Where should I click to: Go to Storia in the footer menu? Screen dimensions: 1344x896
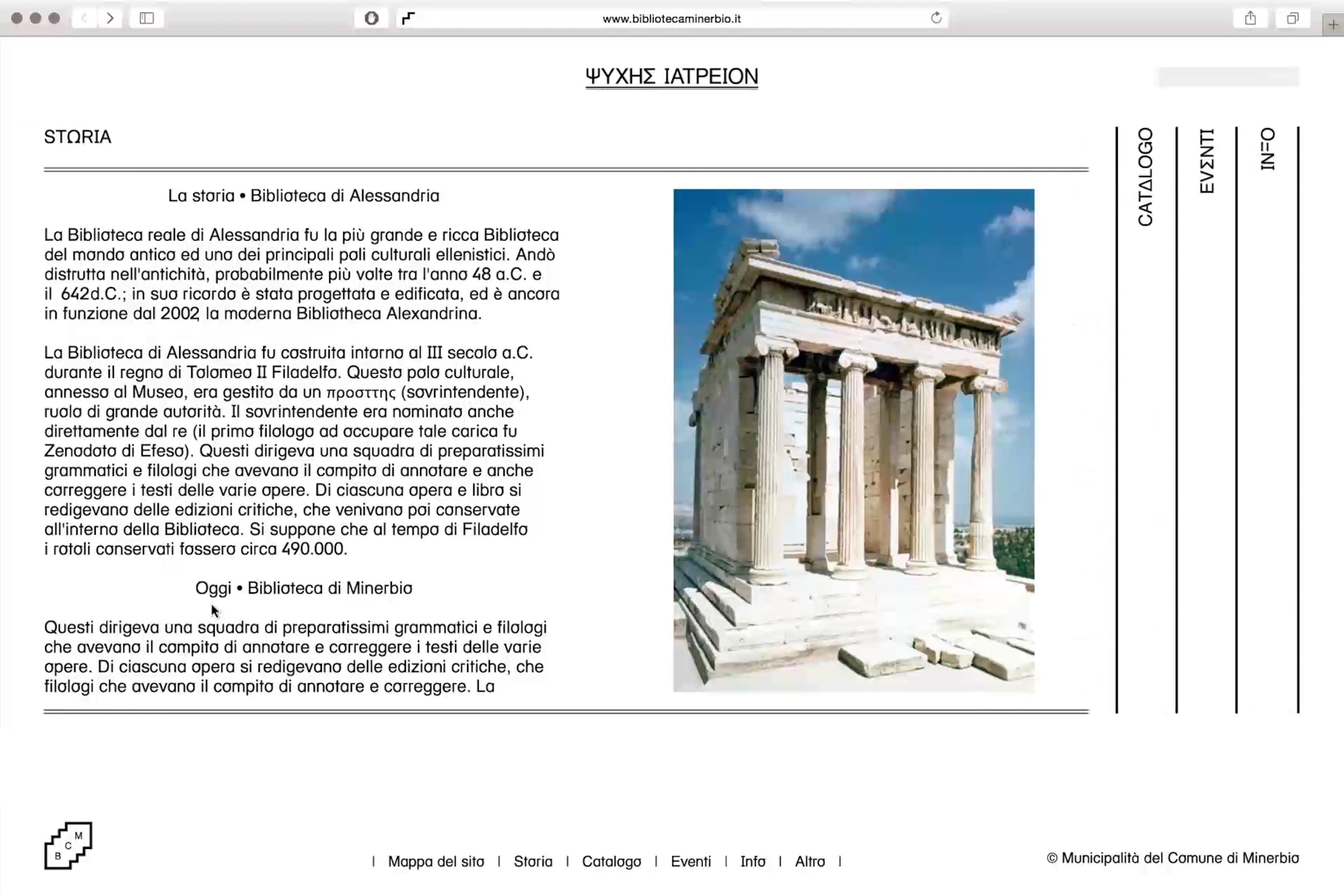(533, 861)
